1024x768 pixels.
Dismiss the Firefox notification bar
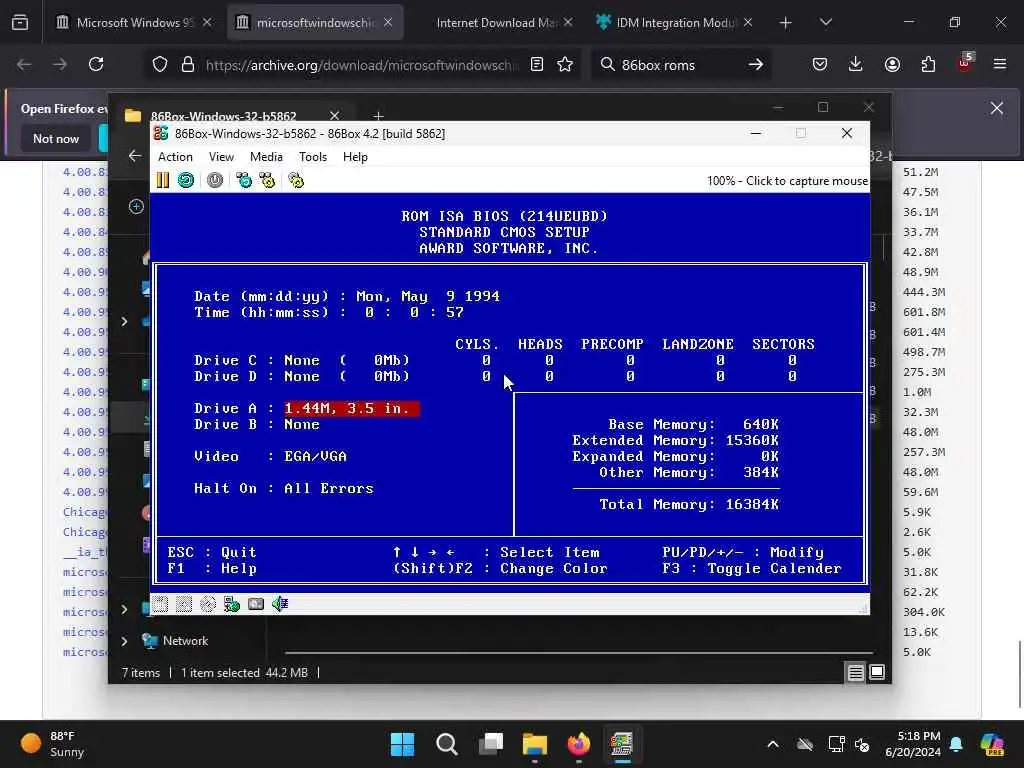pos(997,108)
